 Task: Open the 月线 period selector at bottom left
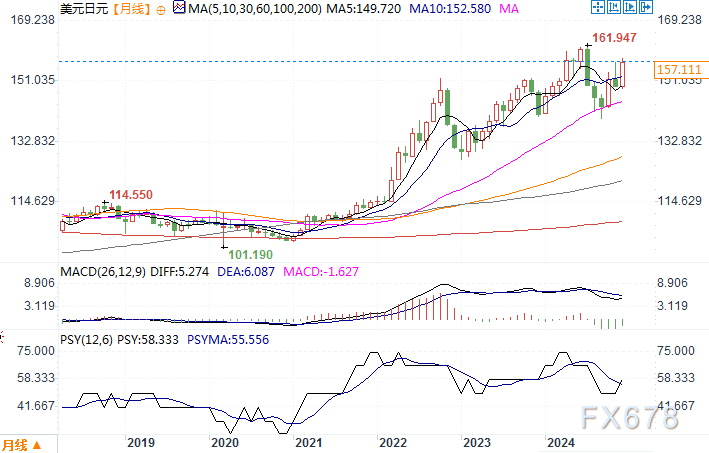point(15,444)
